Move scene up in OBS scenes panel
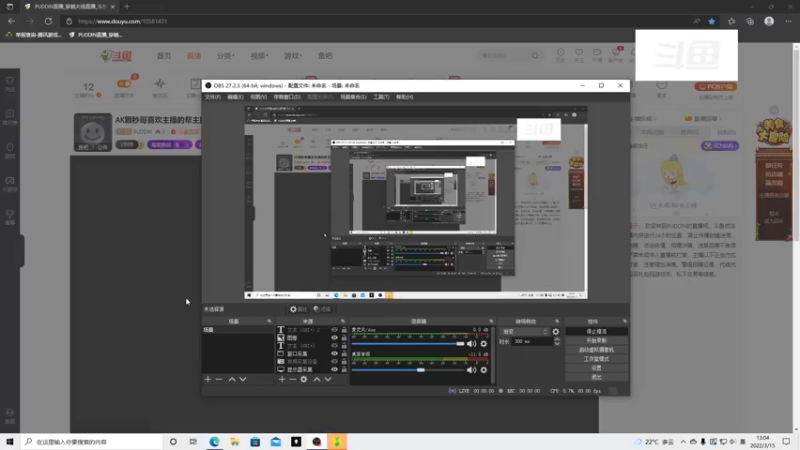This screenshot has height=450, width=800. 232,379
